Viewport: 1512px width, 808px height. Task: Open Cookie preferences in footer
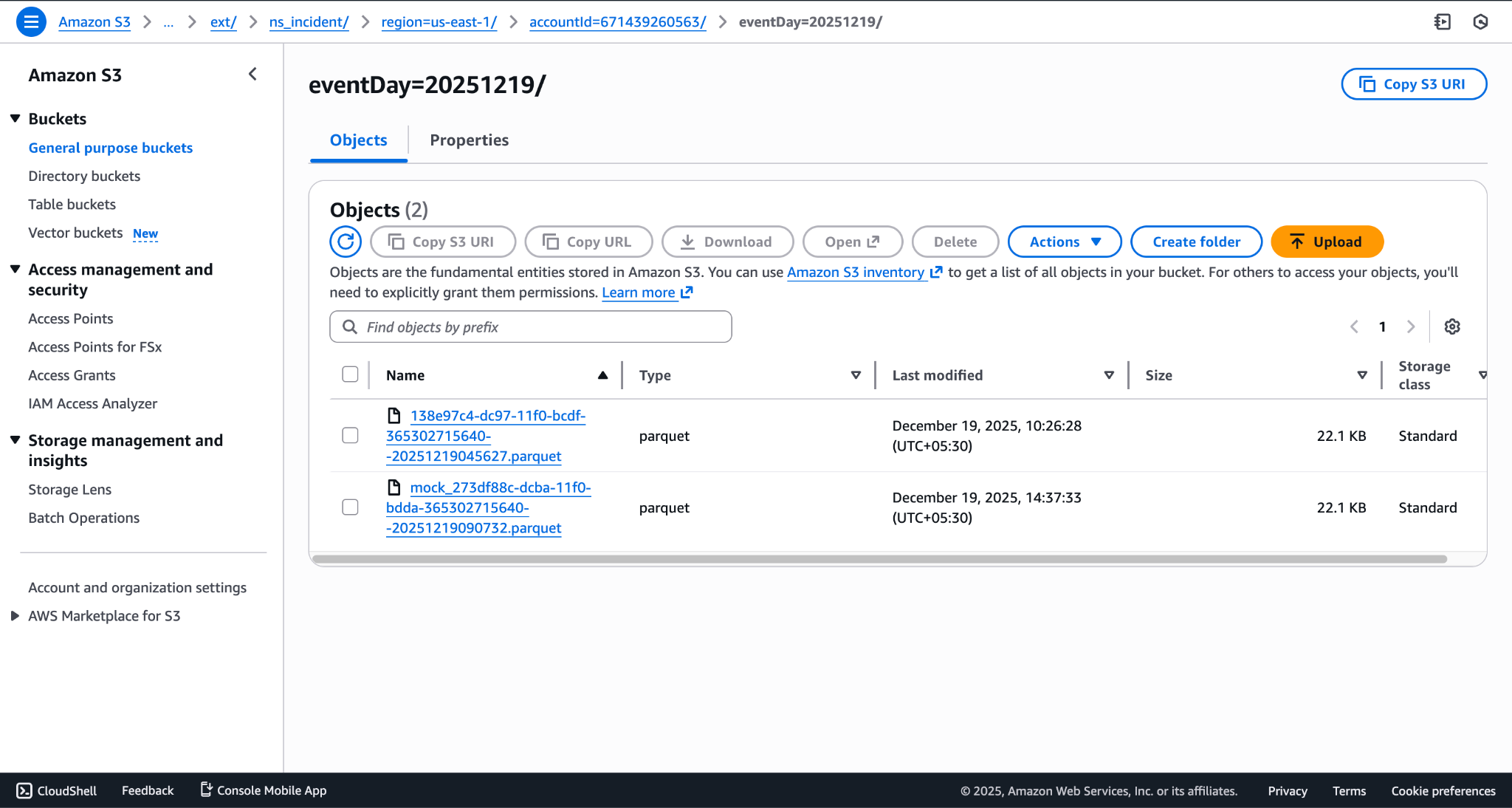coord(1443,790)
